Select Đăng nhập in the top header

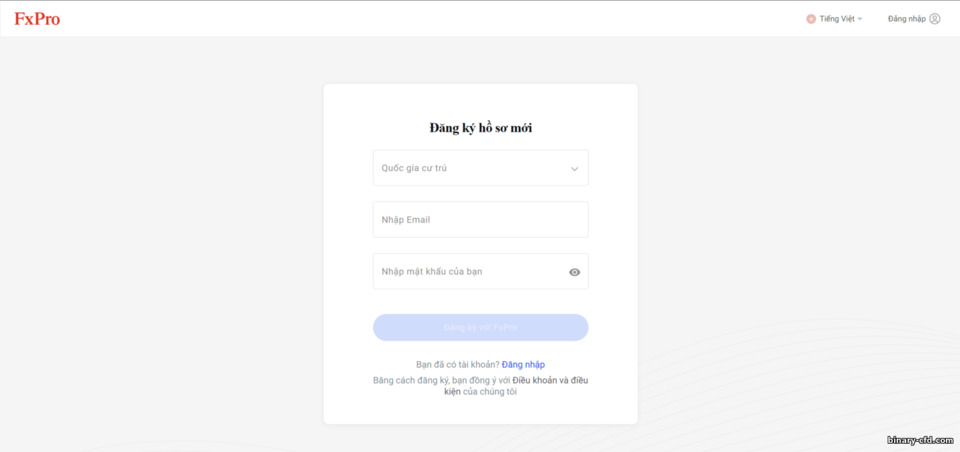coord(907,19)
